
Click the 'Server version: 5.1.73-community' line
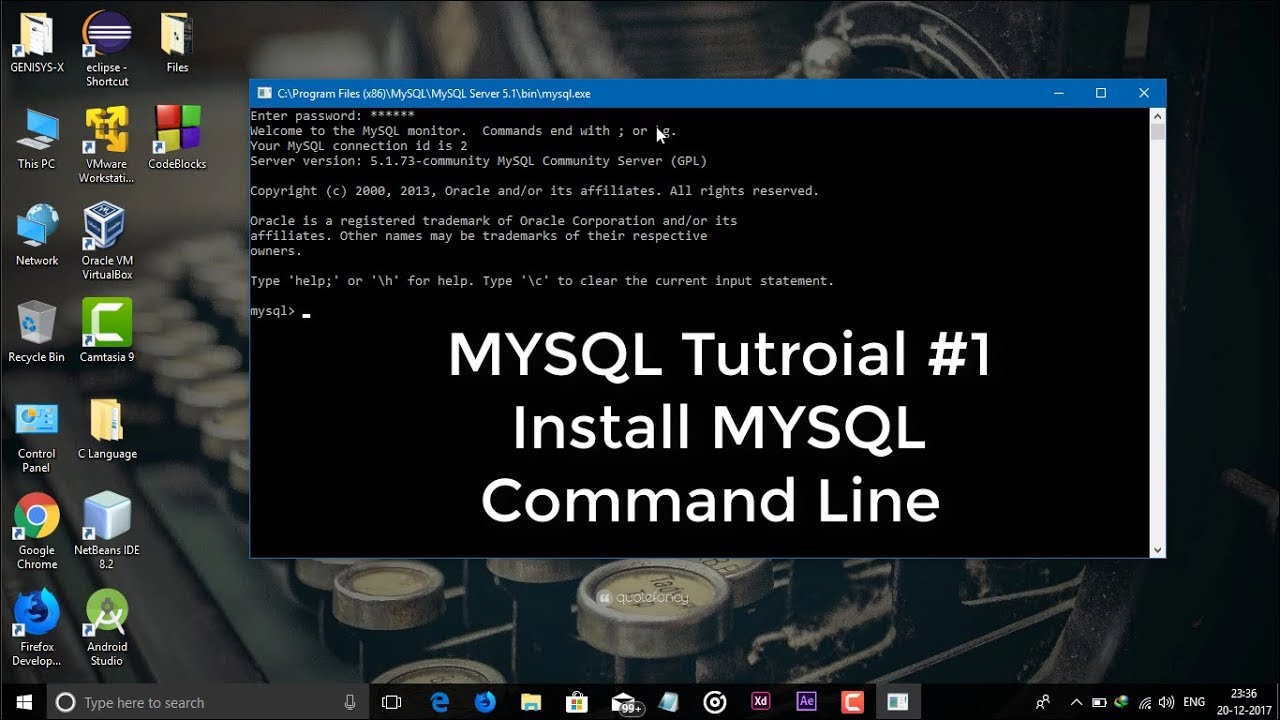point(478,161)
